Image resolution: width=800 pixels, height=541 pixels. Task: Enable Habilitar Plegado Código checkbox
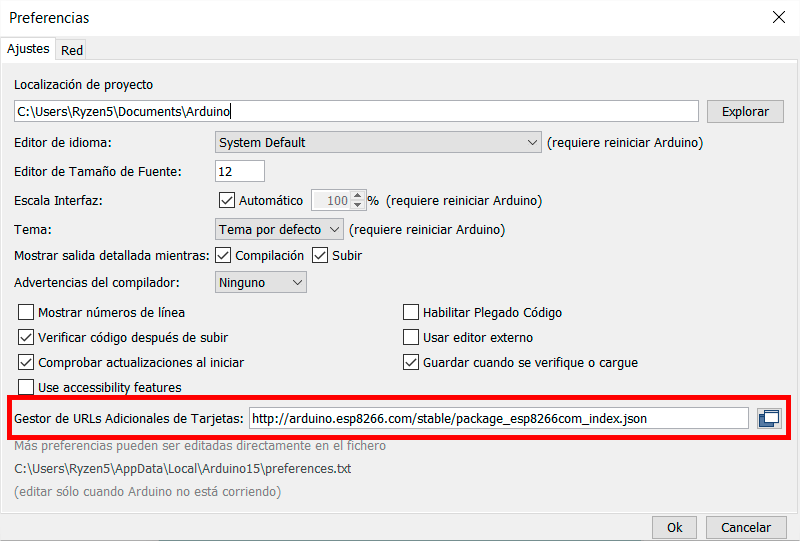click(411, 312)
